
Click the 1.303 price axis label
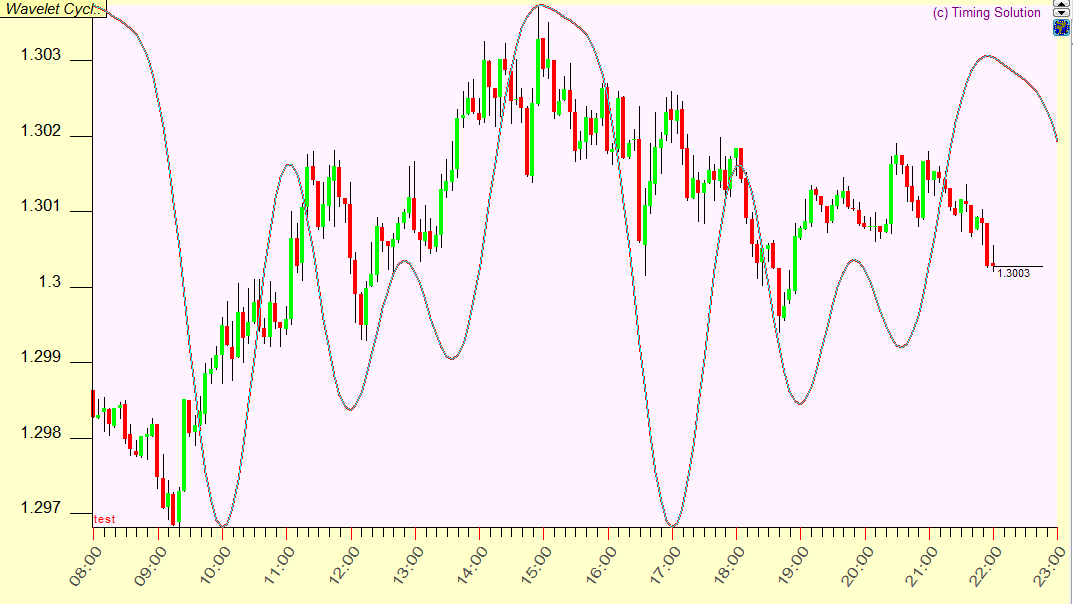(41, 55)
